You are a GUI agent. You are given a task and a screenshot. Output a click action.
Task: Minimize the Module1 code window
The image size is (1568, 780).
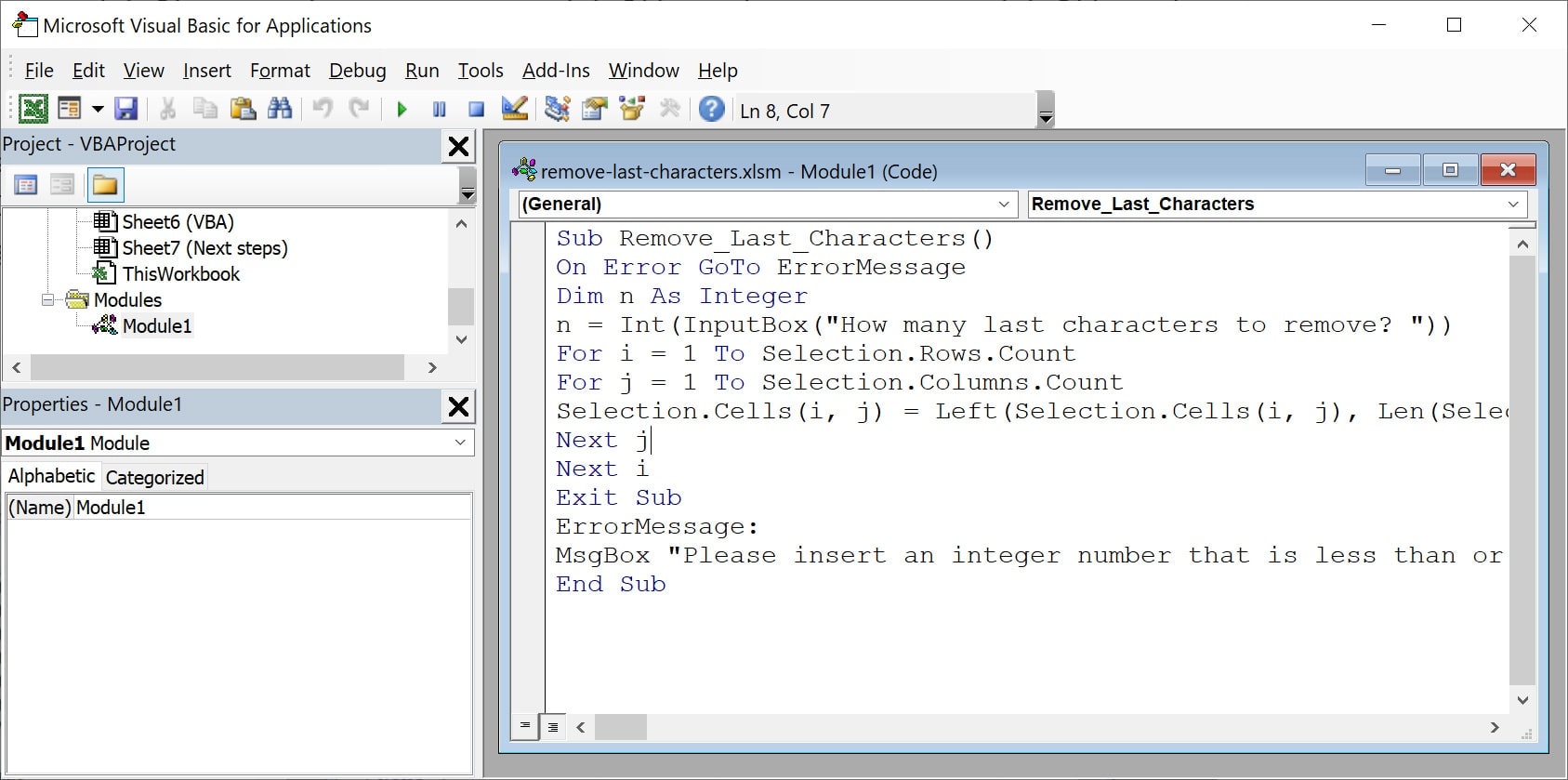click(1392, 170)
